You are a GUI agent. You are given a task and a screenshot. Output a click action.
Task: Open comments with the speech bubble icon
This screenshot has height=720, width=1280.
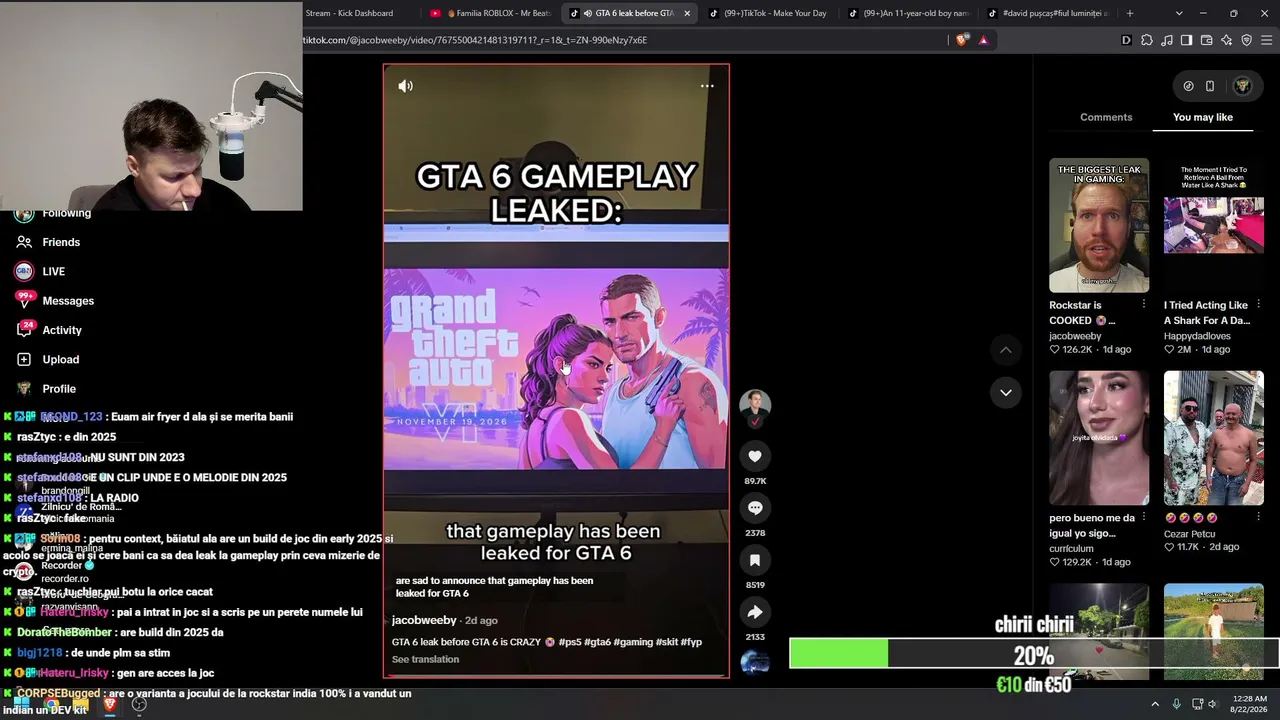pos(755,508)
